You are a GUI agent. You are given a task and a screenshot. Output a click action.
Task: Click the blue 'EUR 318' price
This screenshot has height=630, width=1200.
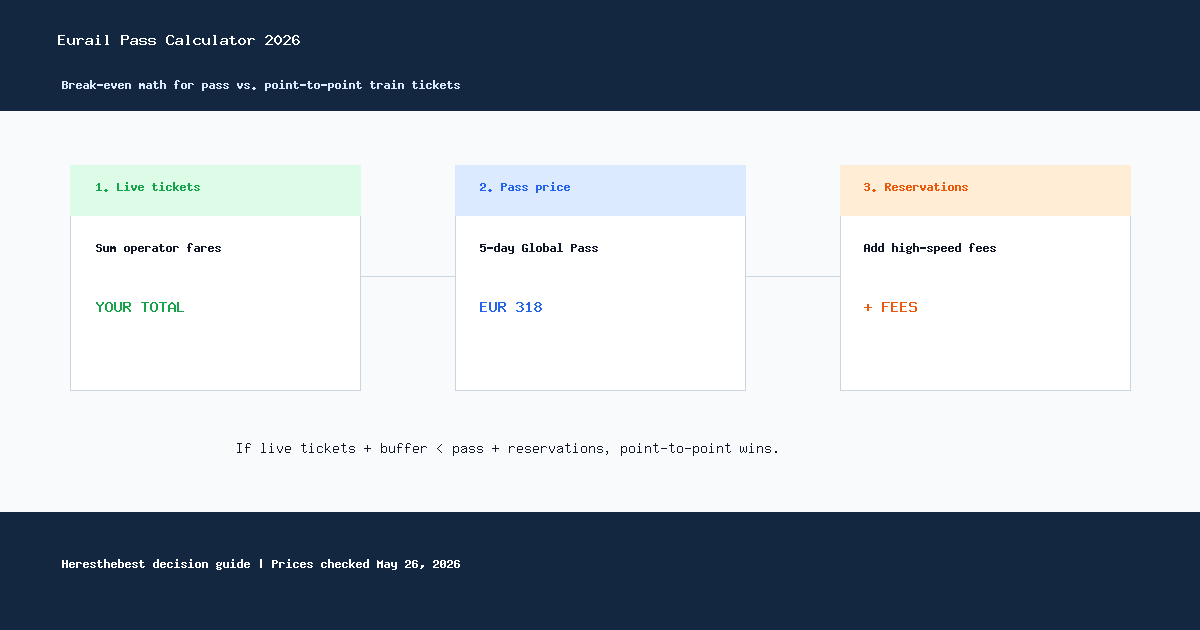(511, 307)
